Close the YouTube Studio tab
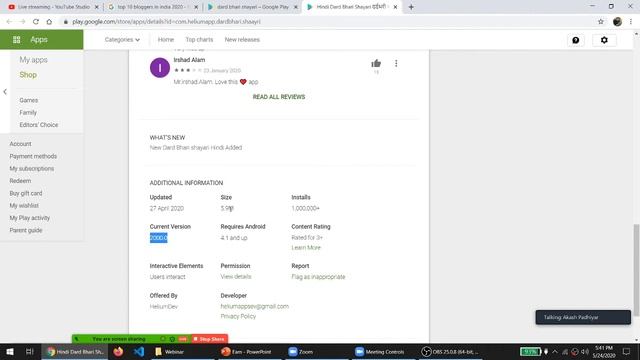This screenshot has height=360, width=640. coord(97,7)
